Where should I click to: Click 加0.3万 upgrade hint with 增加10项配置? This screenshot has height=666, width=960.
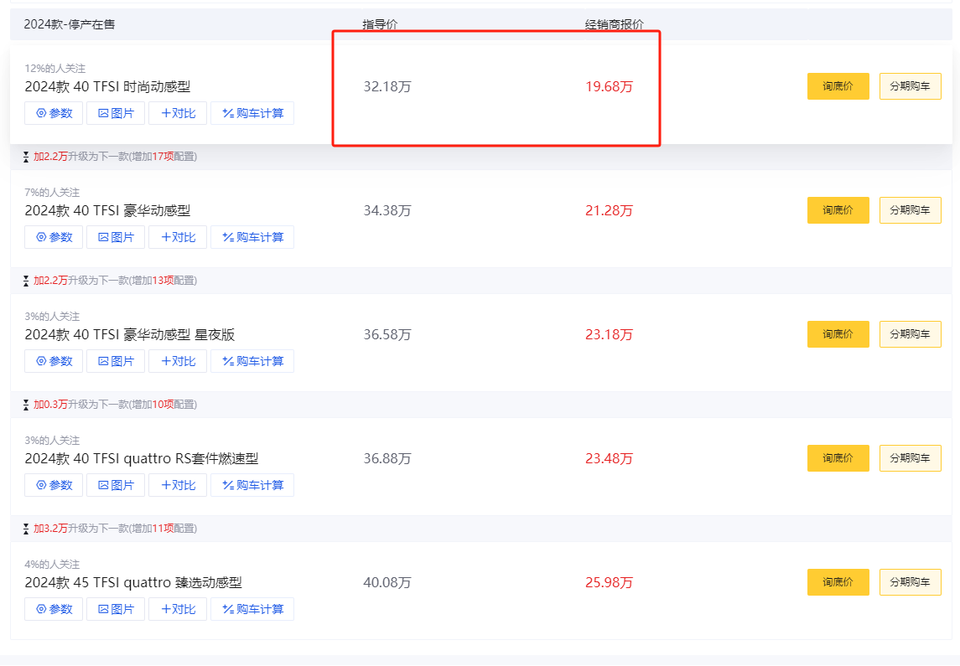[x=114, y=404]
